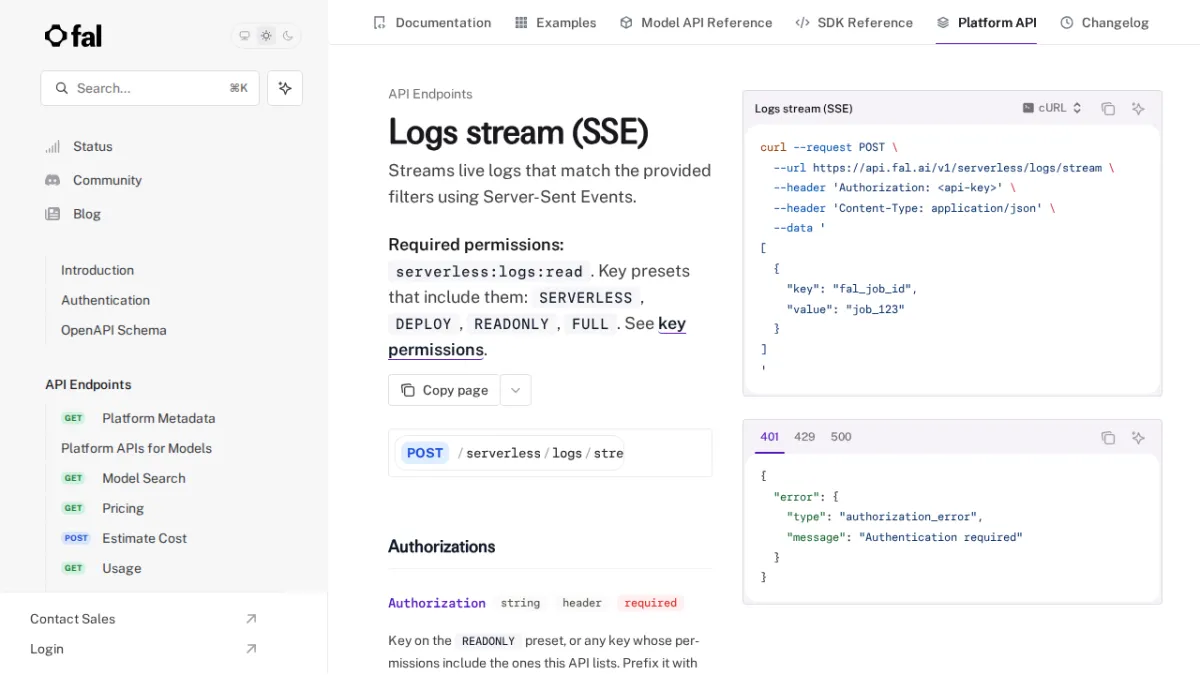Switch to light theme mode

pyautogui.click(x=266, y=36)
